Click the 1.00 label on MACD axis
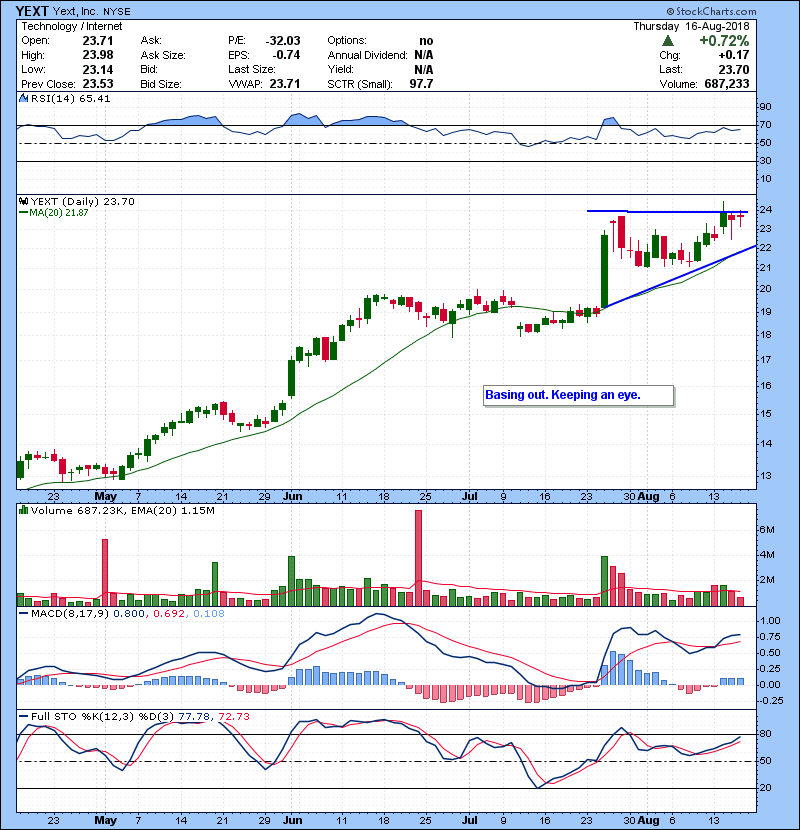The image size is (800, 830). tap(770, 620)
